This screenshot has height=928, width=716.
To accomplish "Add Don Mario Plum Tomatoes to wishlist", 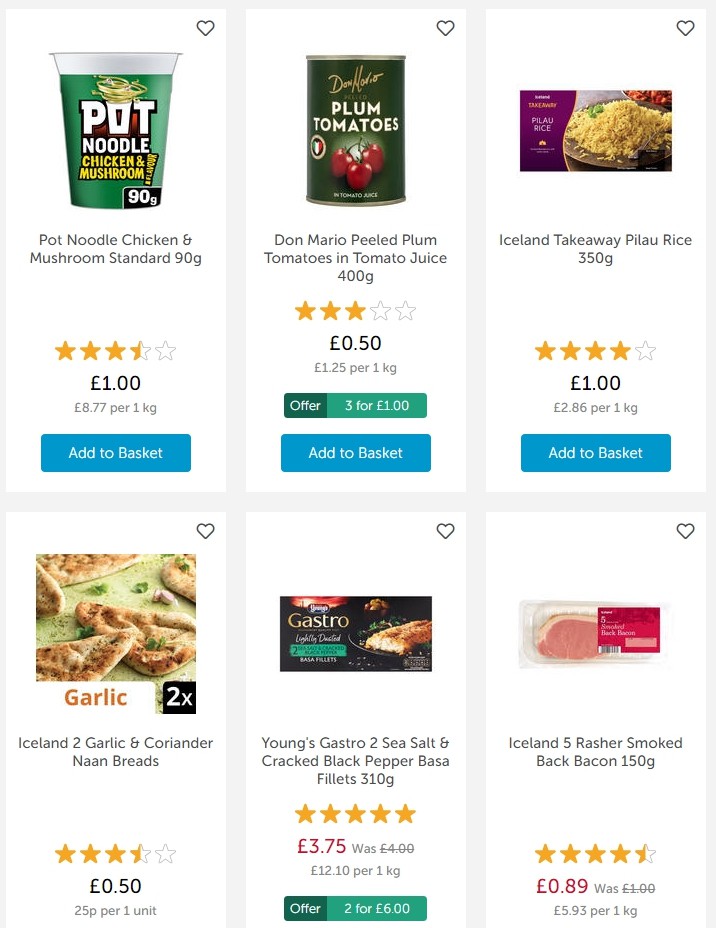I will 445,28.
